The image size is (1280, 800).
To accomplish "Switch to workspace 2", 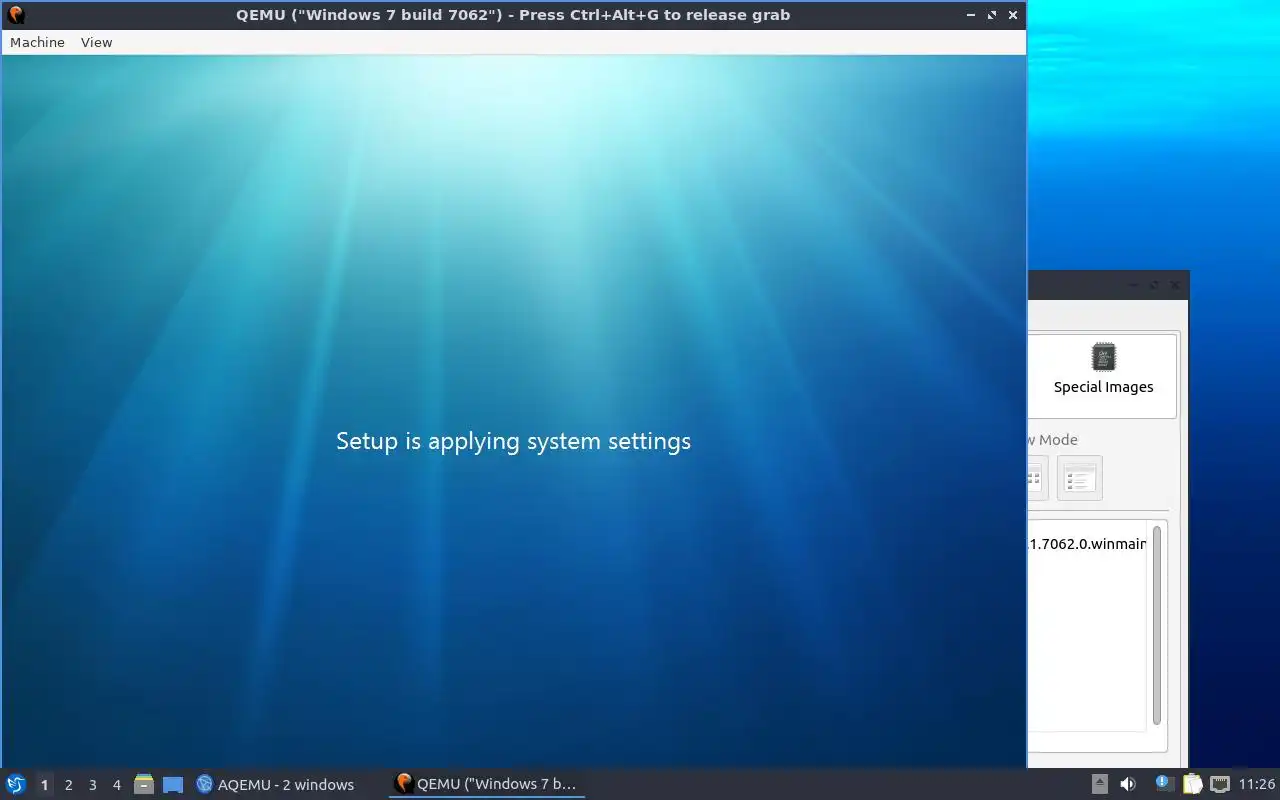I will (x=68, y=785).
